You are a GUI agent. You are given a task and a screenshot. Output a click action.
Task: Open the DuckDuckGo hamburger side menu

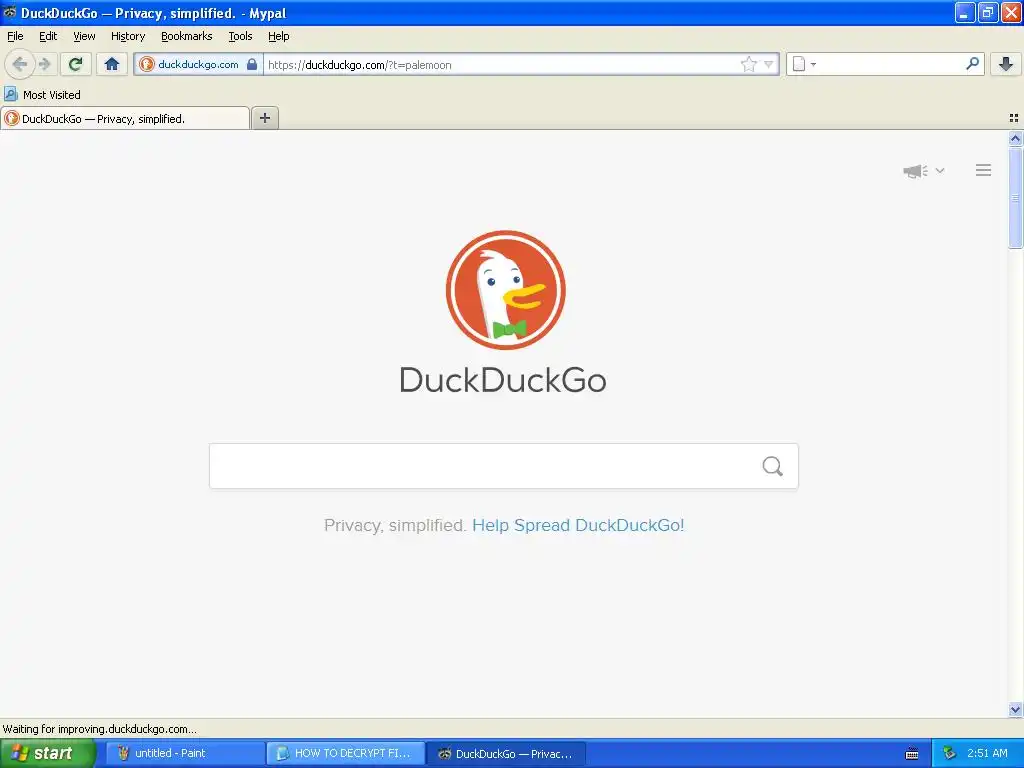tap(984, 170)
